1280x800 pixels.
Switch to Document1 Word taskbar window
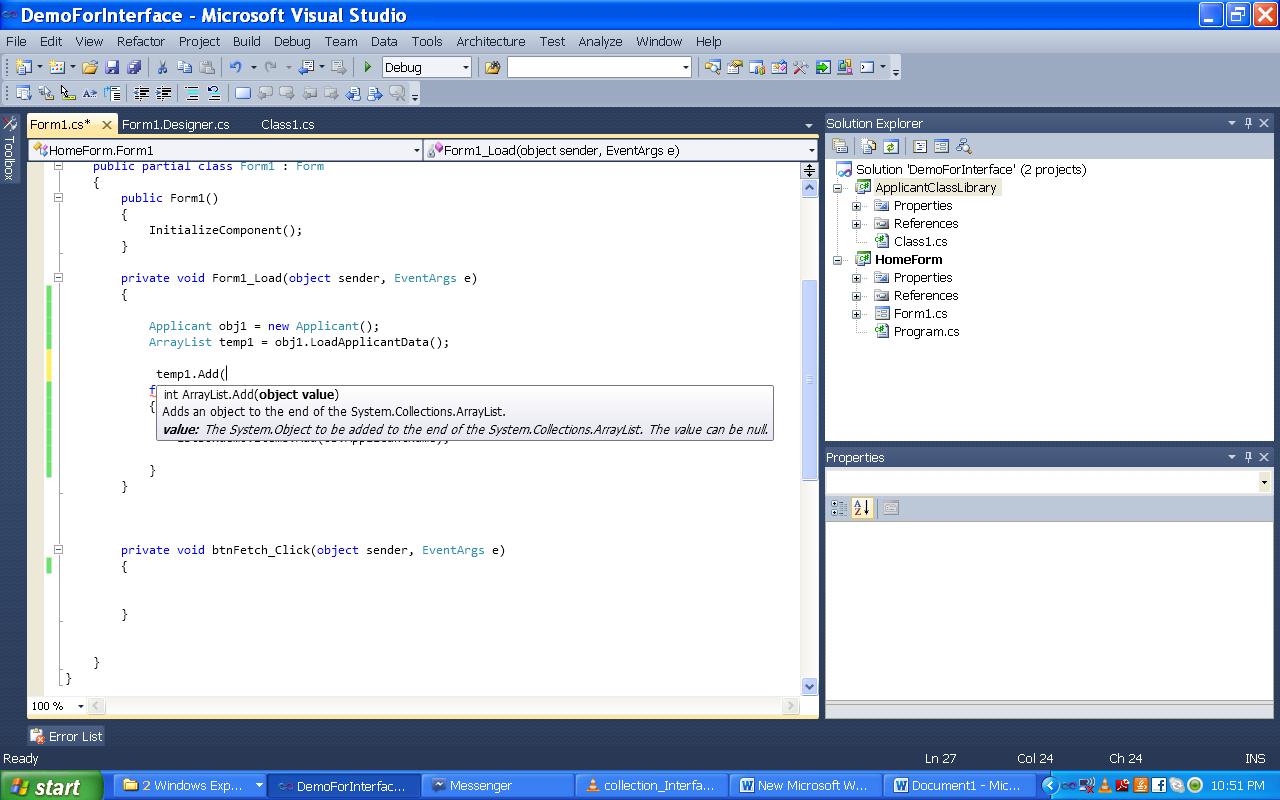pos(959,786)
